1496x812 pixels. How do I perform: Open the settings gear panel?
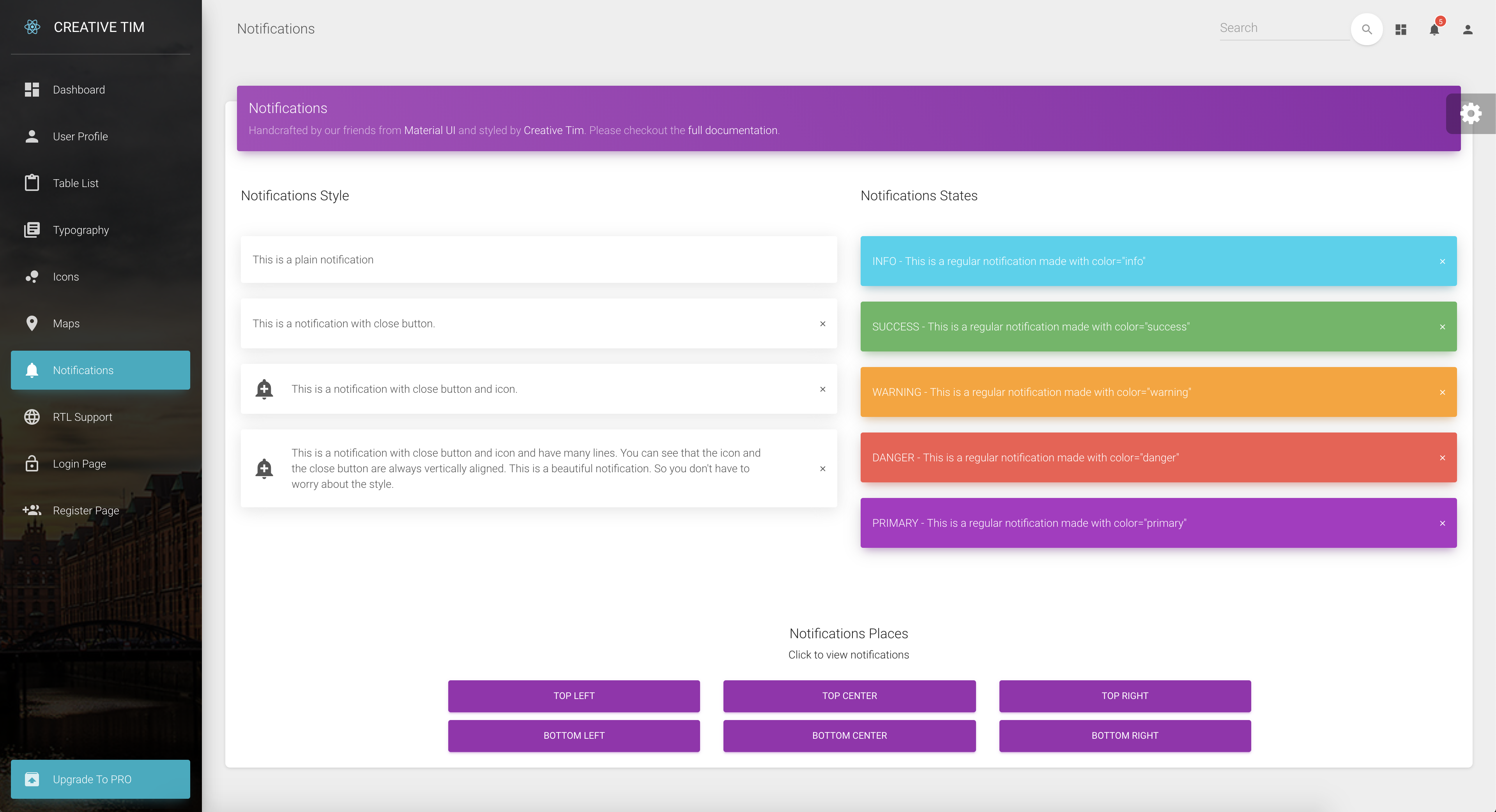(x=1470, y=114)
